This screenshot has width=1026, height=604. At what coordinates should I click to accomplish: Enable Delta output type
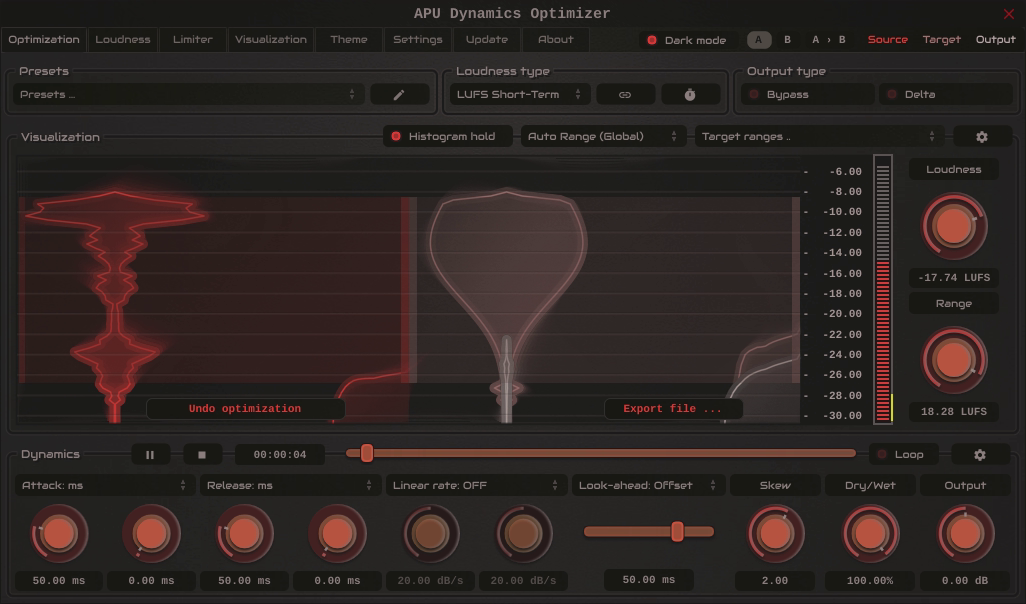pyautogui.click(x=946, y=94)
